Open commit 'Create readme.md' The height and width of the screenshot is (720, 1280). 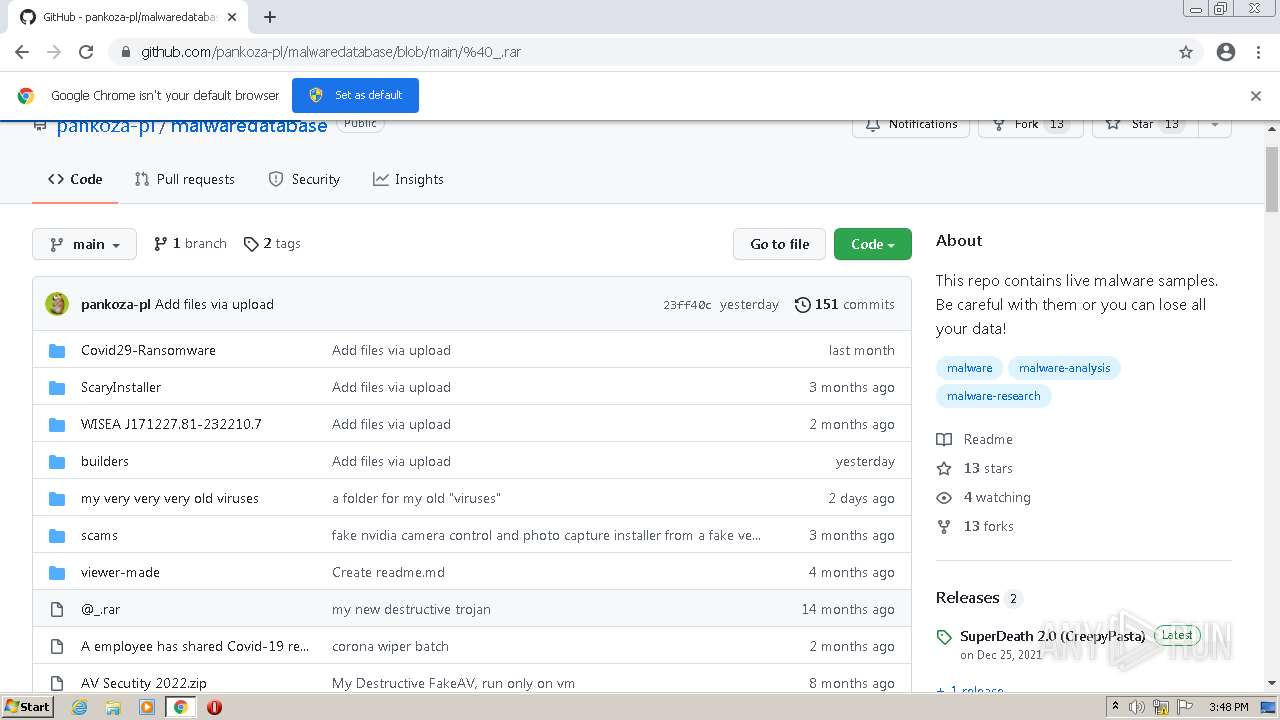(388, 572)
